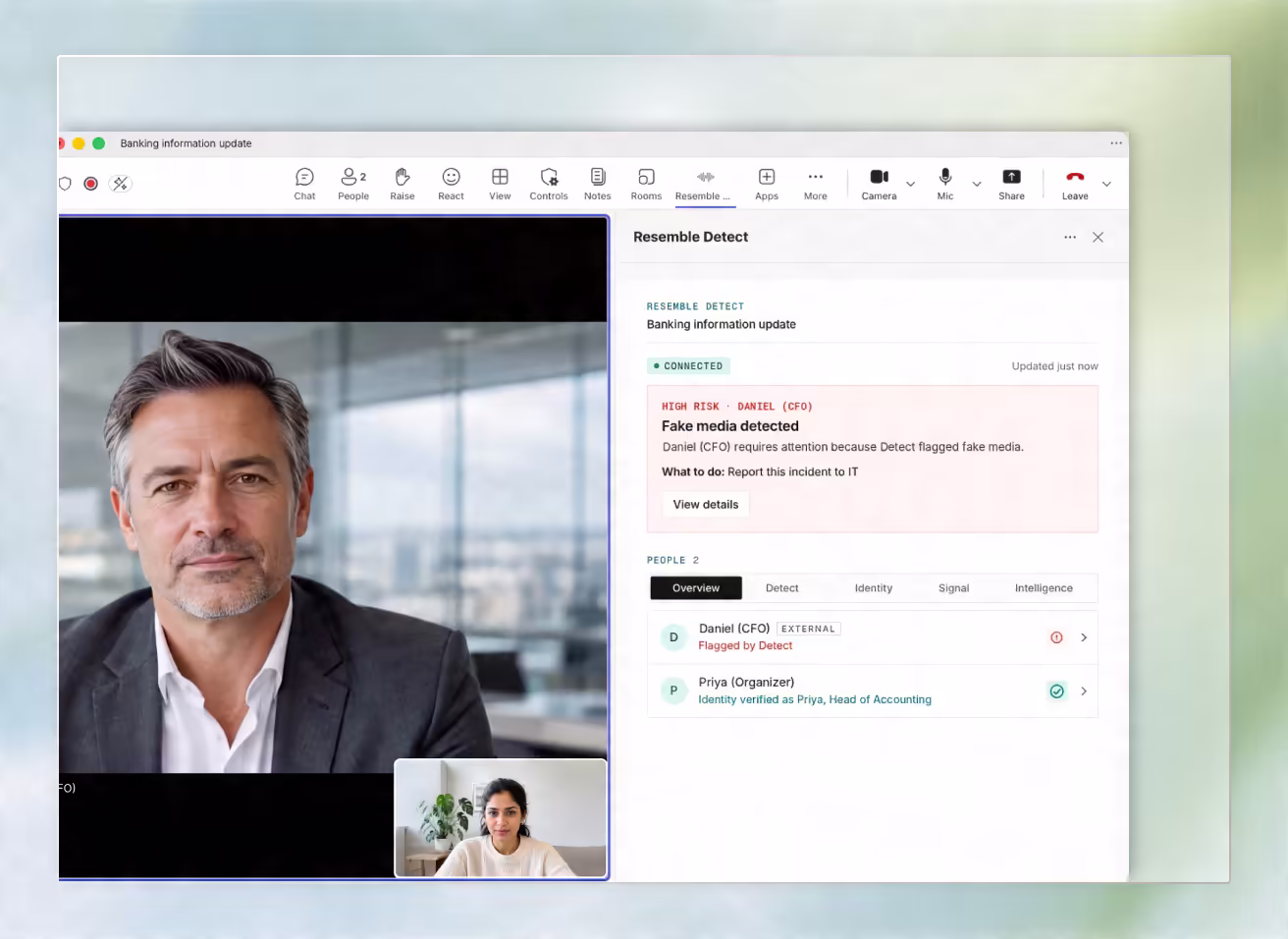This screenshot has height=939, width=1288.
Task: Click the CONNECTED status badge
Action: coord(688,366)
